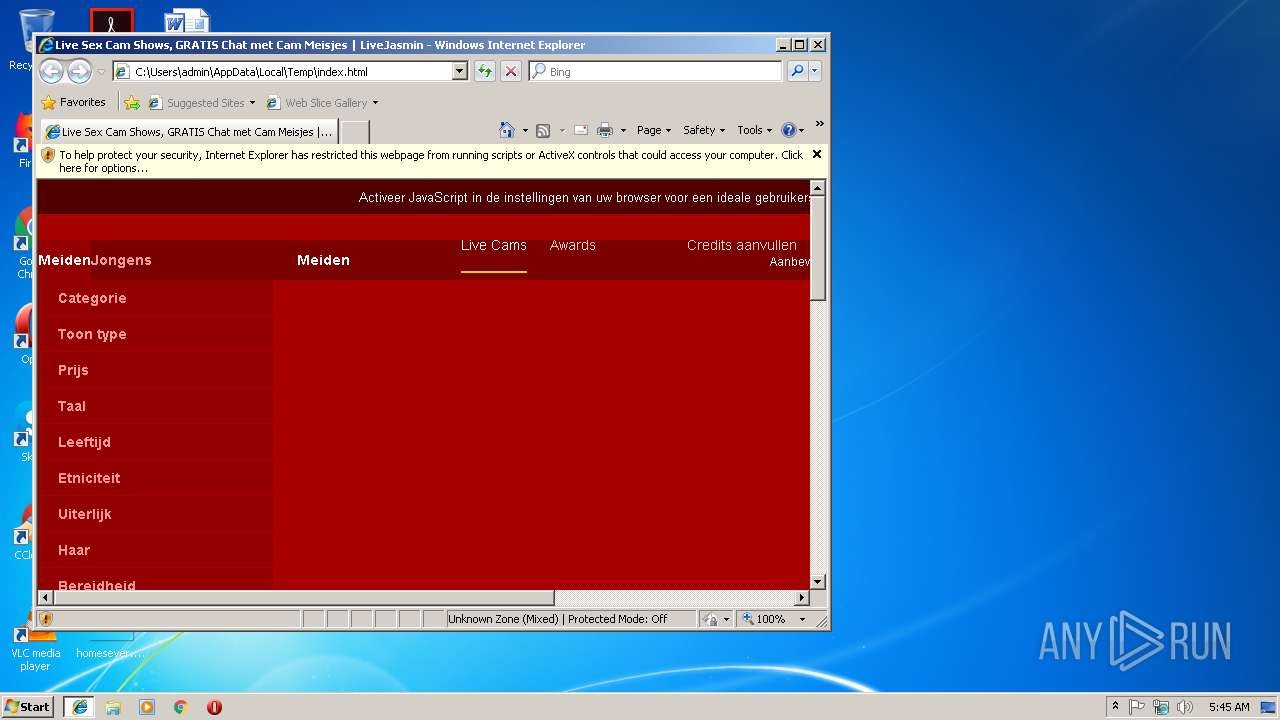Click the Protected Mode lock icon
Image resolution: width=1280 pixels, height=720 pixels.
click(710, 619)
